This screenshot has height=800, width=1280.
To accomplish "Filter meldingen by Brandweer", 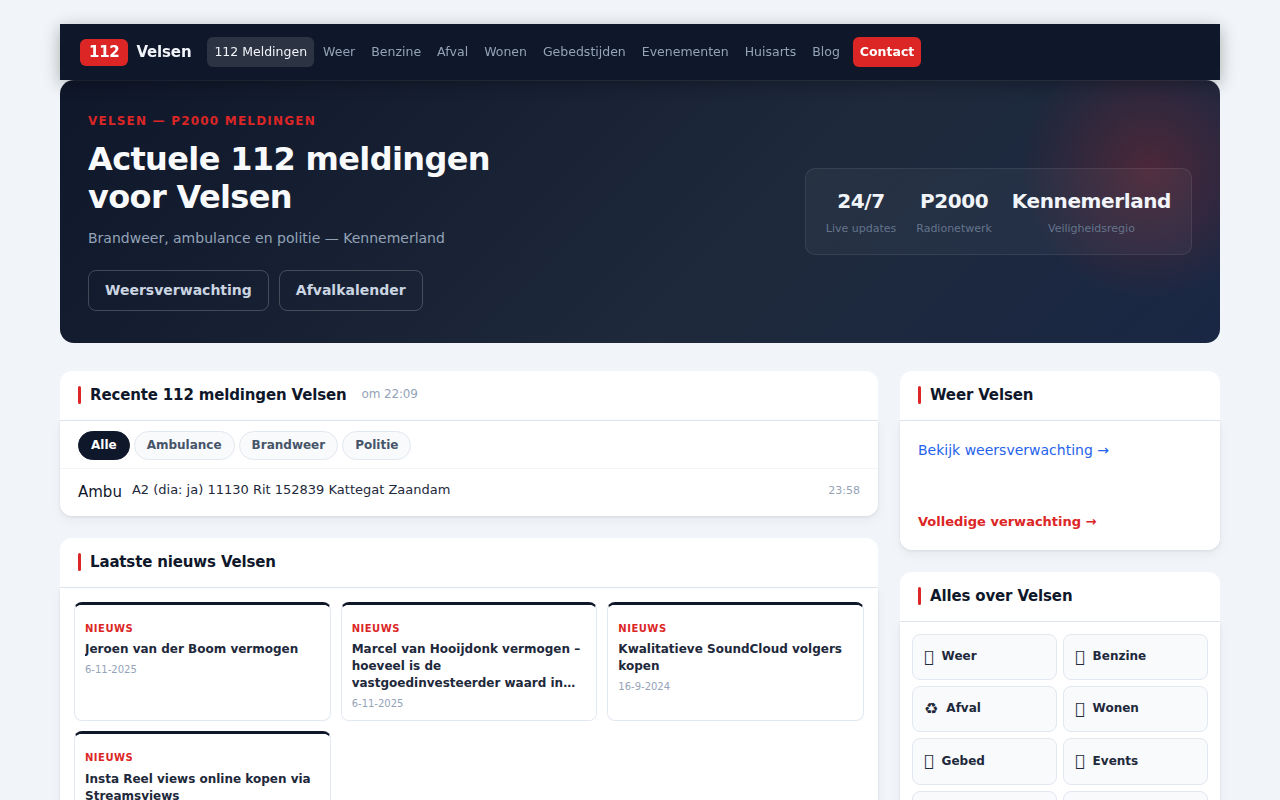I will click(288, 445).
